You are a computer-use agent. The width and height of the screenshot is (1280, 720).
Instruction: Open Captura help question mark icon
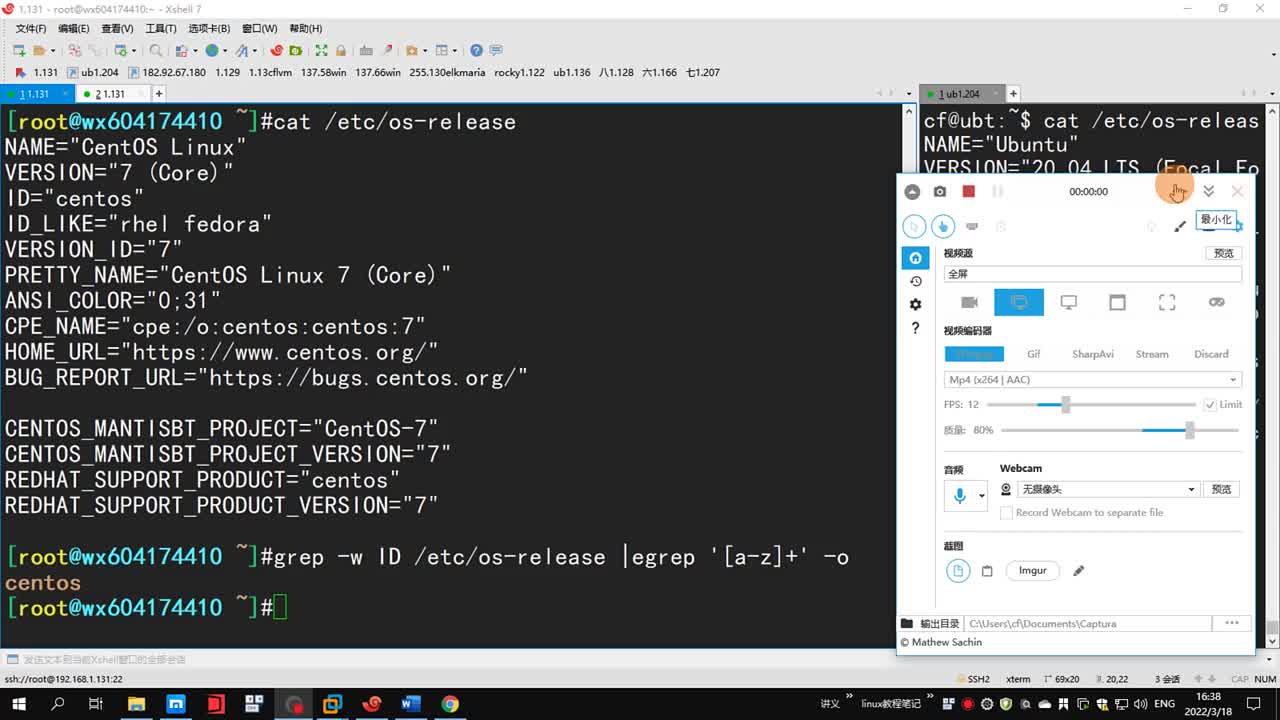(915, 328)
